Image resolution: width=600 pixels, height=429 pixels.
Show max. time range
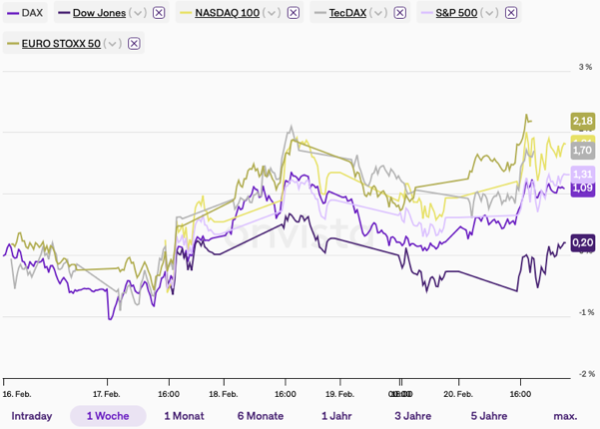pos(565,415)
